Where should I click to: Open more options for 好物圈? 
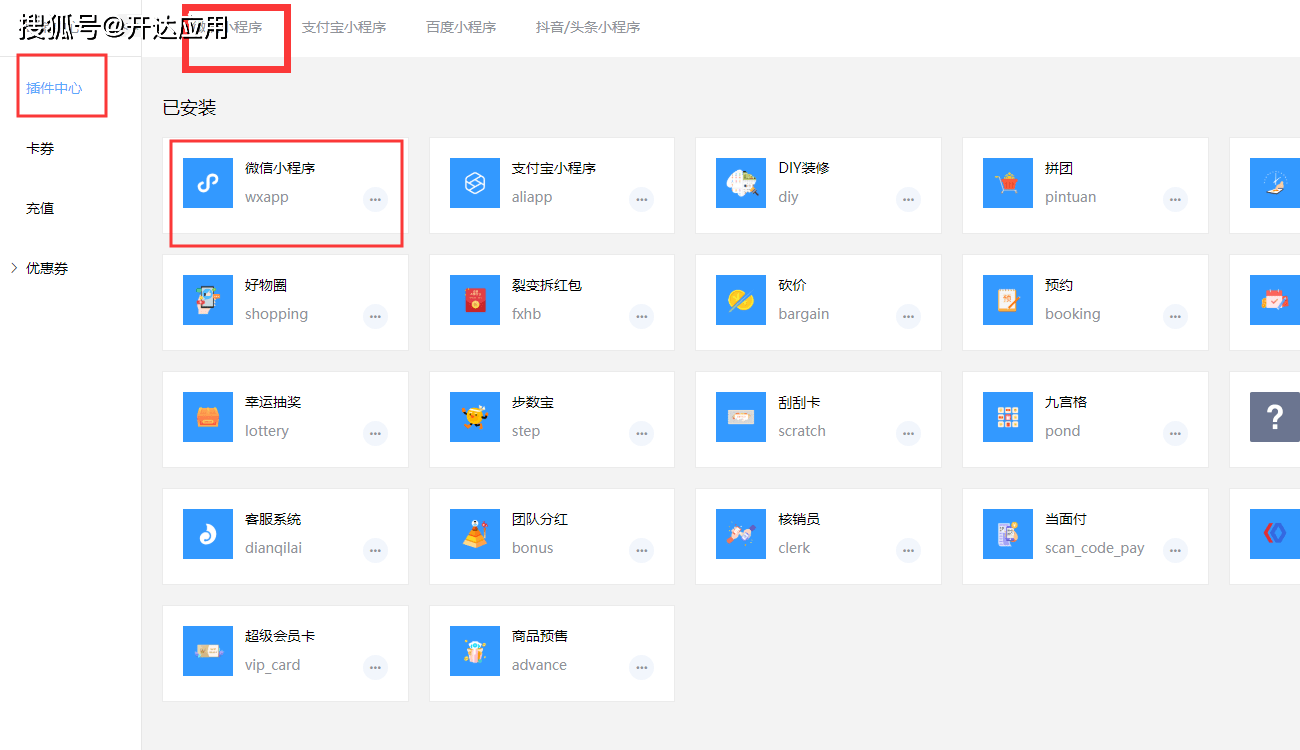(375, 316)
